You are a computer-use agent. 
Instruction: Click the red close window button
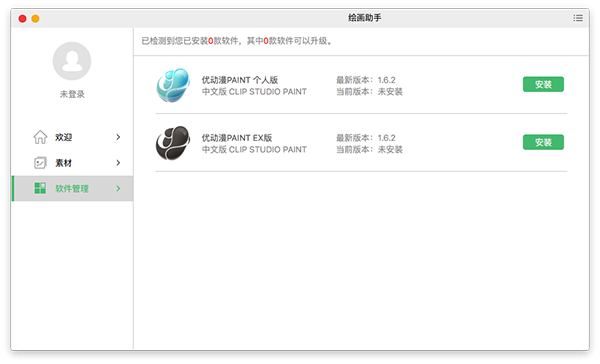tap(23, 18)
